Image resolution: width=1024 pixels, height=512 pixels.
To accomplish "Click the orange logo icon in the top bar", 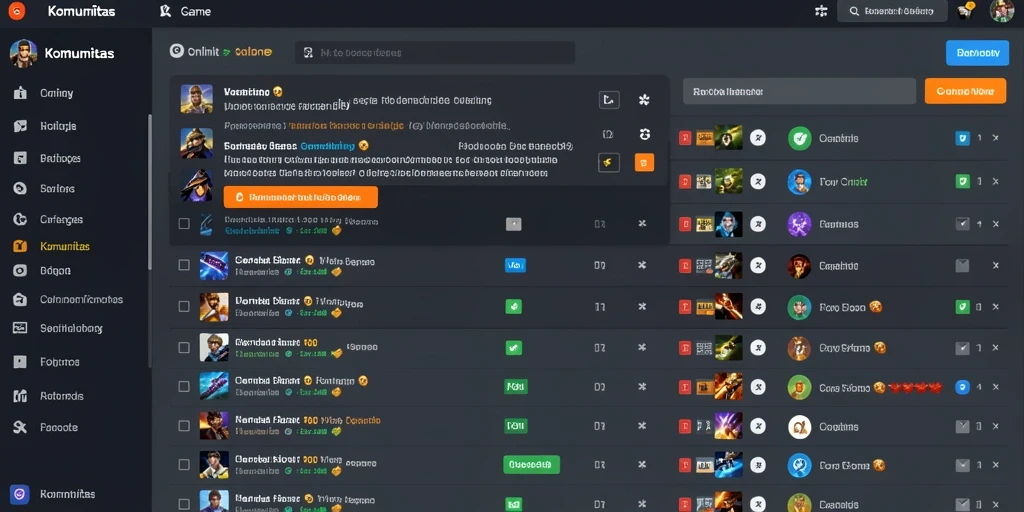I will (16, 11).
